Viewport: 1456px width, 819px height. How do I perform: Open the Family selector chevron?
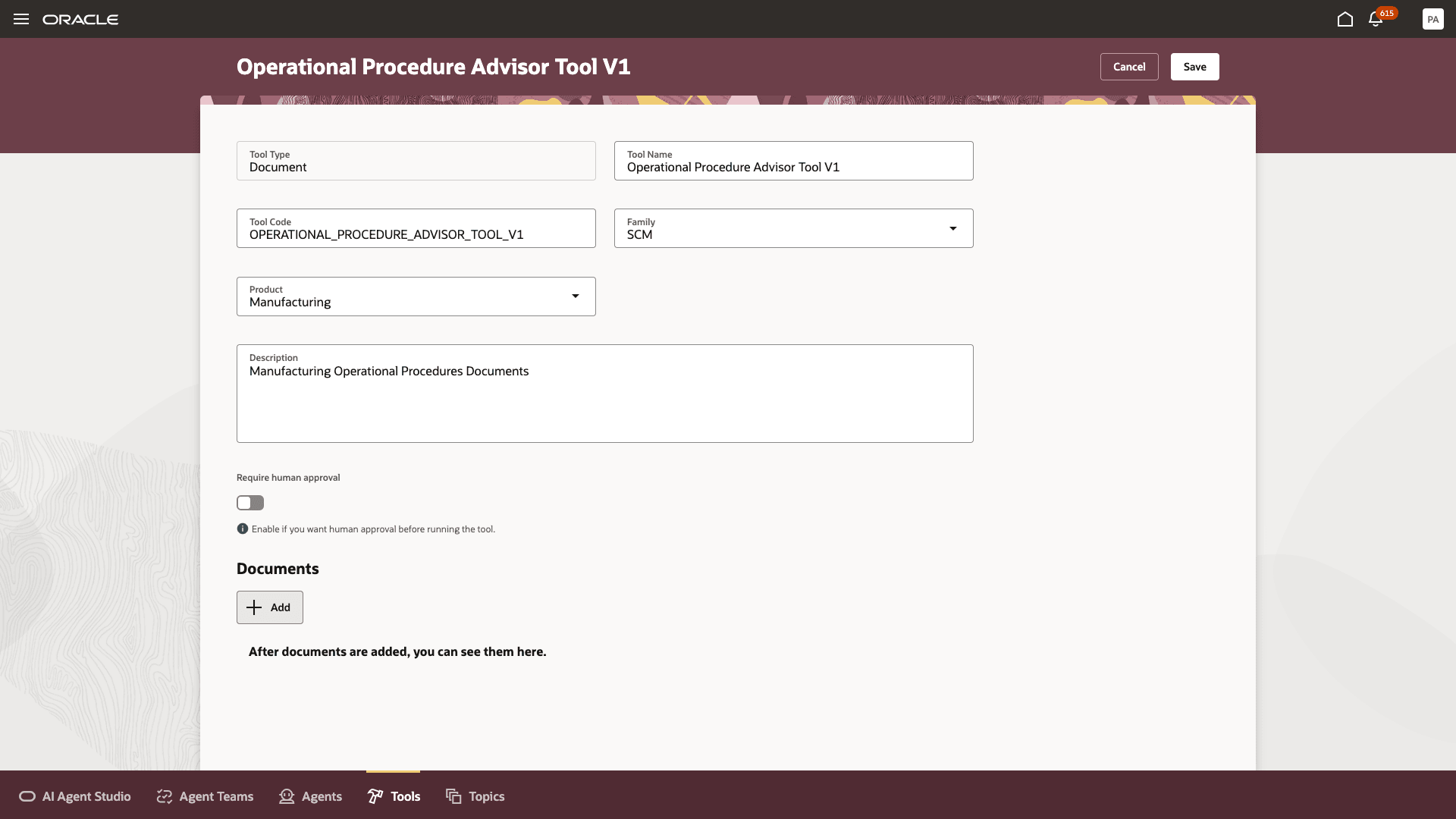click(x=953, y=227)
